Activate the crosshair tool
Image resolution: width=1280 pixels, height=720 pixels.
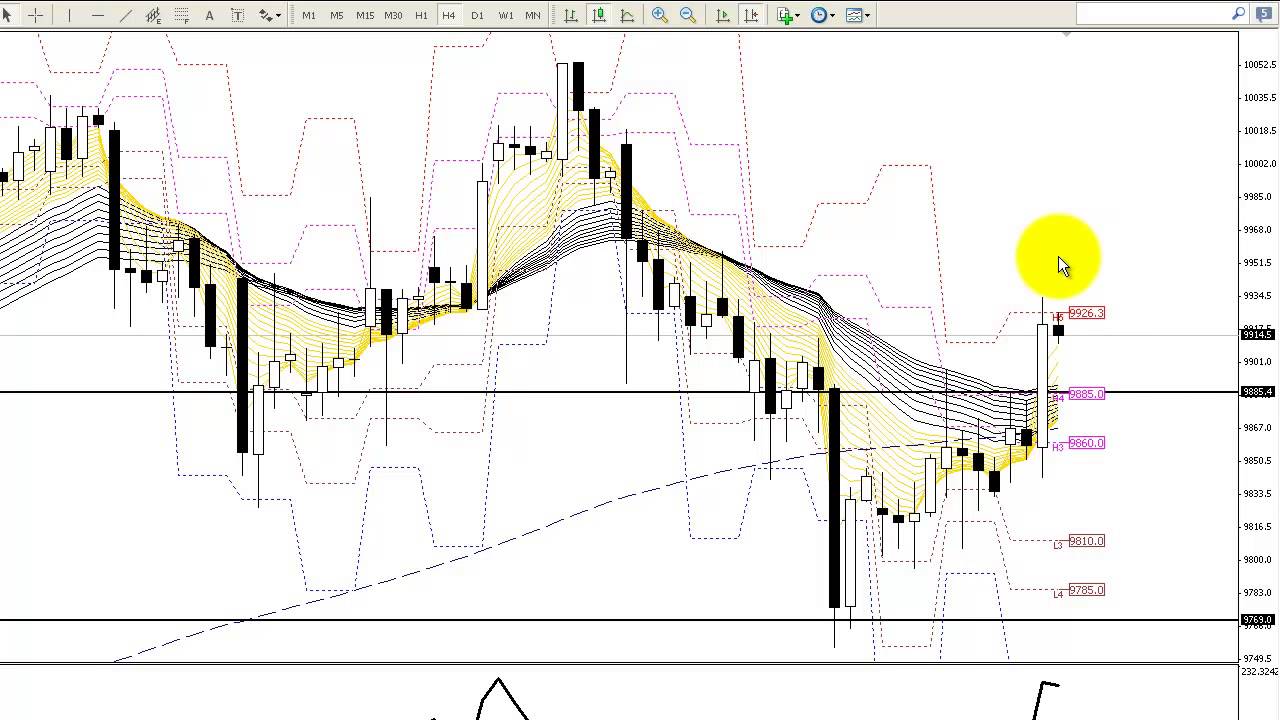click(x=35, y=15)
